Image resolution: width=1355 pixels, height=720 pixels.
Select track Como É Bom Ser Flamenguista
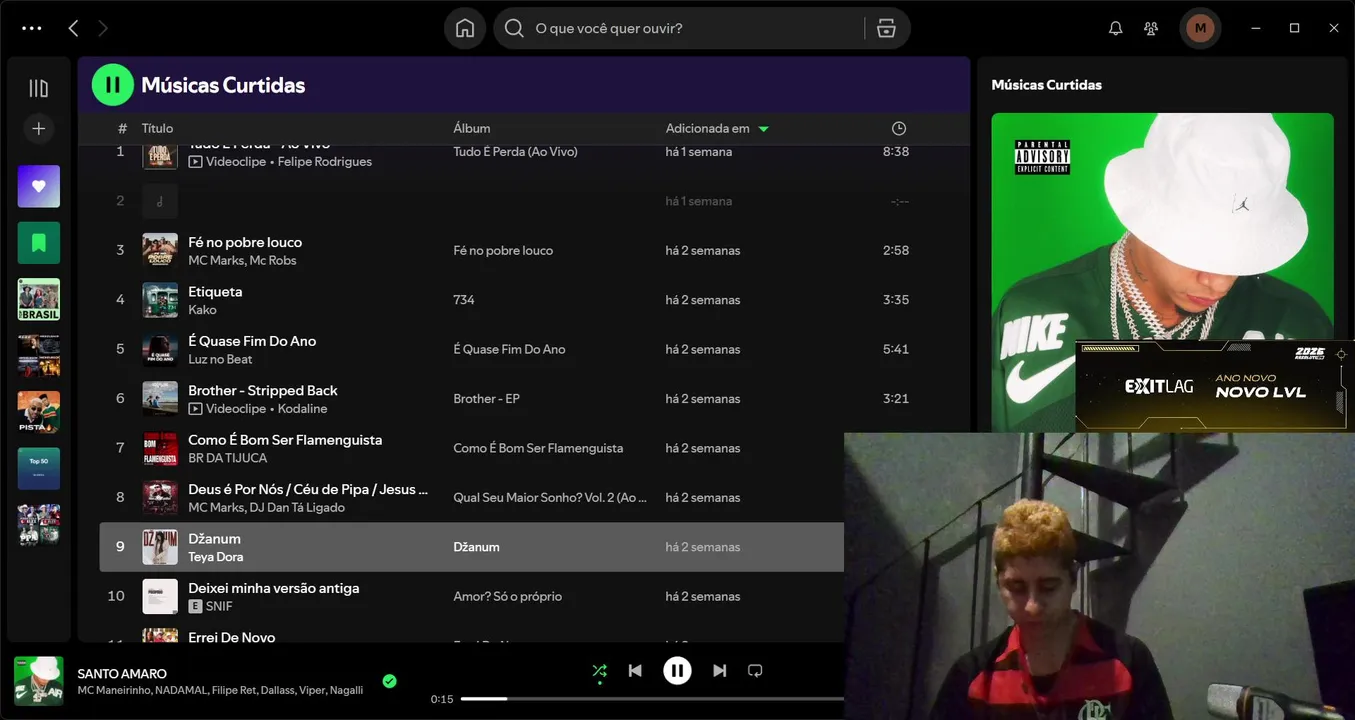click(x=285, y=439)
